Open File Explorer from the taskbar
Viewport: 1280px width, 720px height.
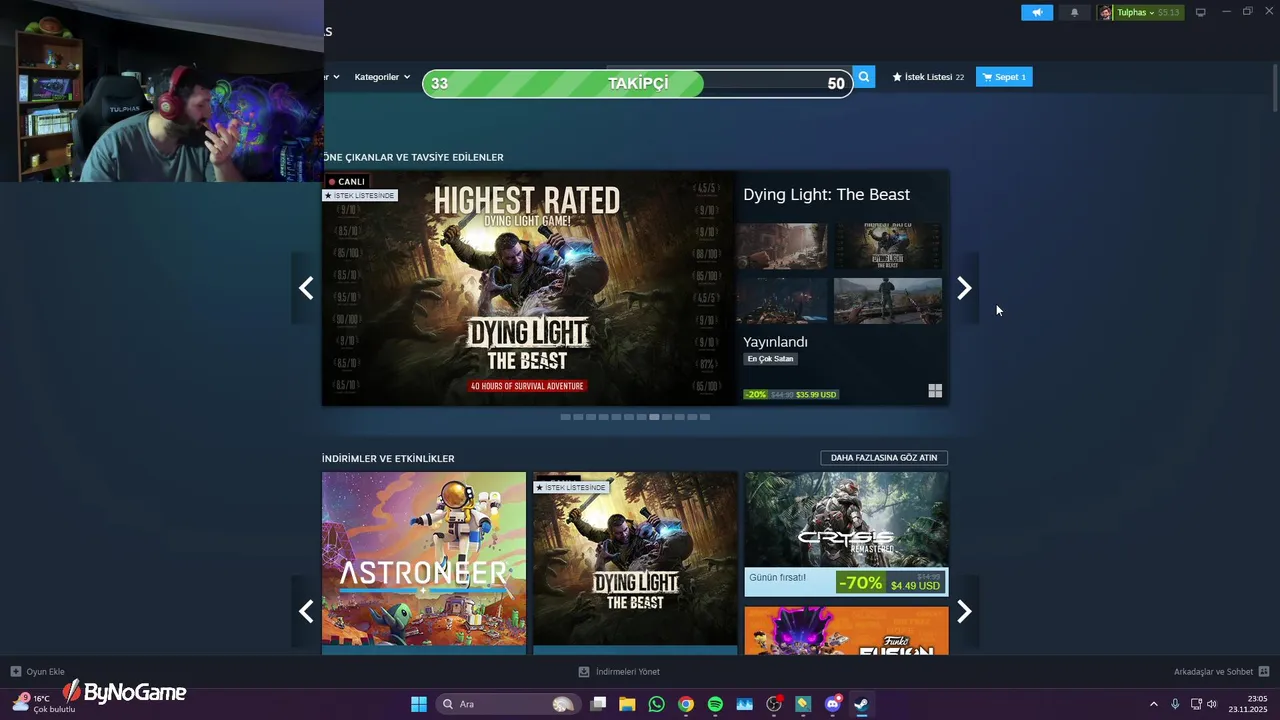coord(627,704)
